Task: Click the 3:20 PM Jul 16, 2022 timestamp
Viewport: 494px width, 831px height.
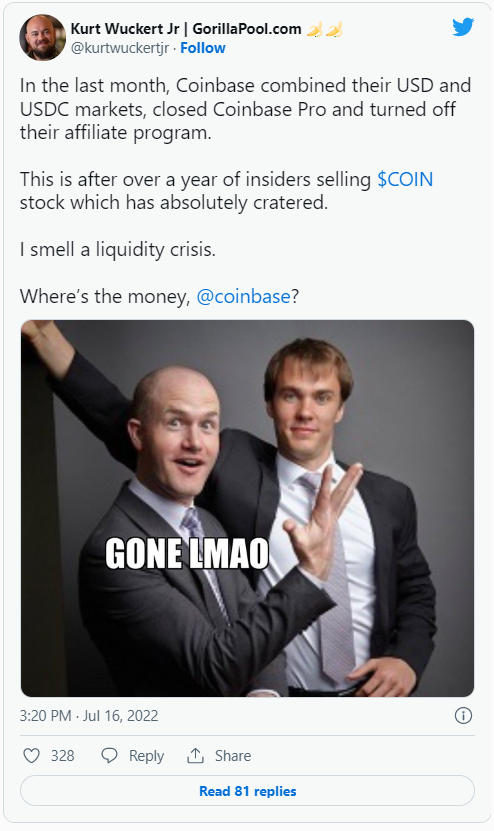Action: 89,715
